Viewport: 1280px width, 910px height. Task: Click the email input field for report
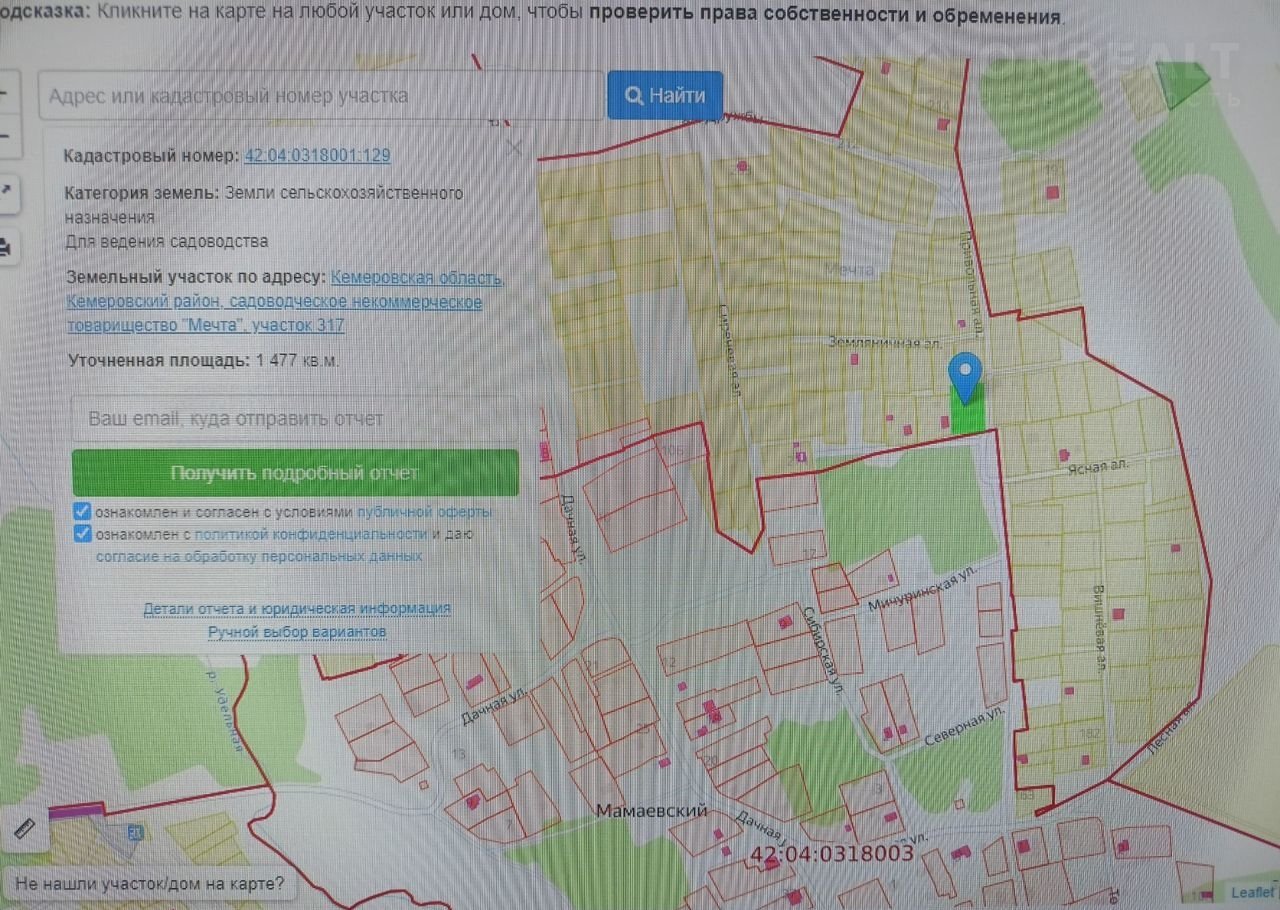pyautogui.click(x=295, y=419)
